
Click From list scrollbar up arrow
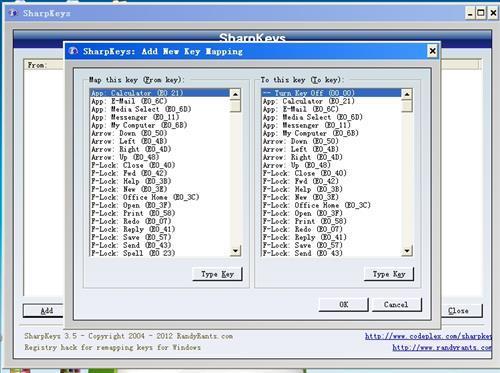click(x=235, y=94)
